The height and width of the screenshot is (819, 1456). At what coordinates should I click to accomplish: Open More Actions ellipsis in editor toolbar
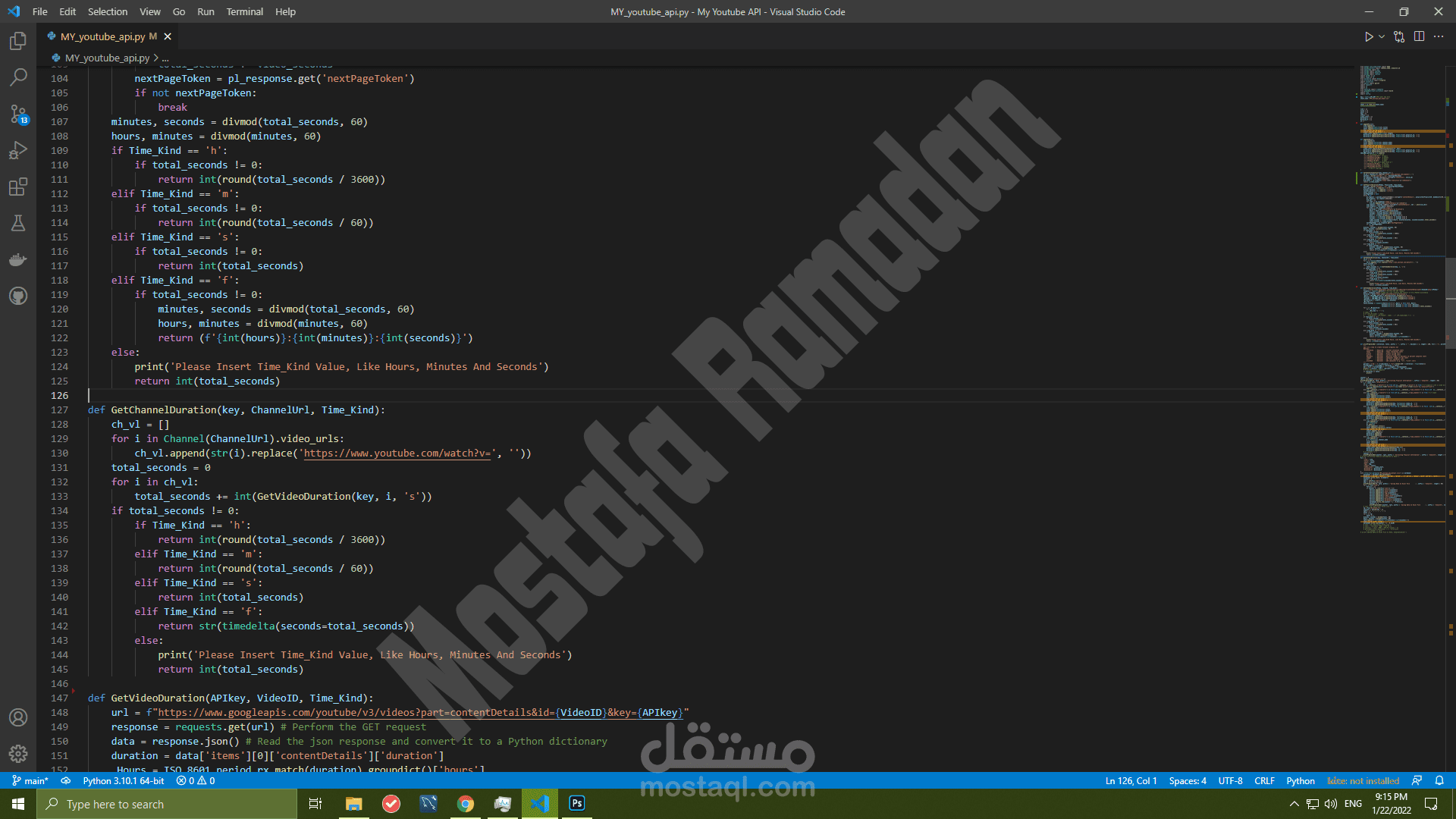coord(1439,36)
